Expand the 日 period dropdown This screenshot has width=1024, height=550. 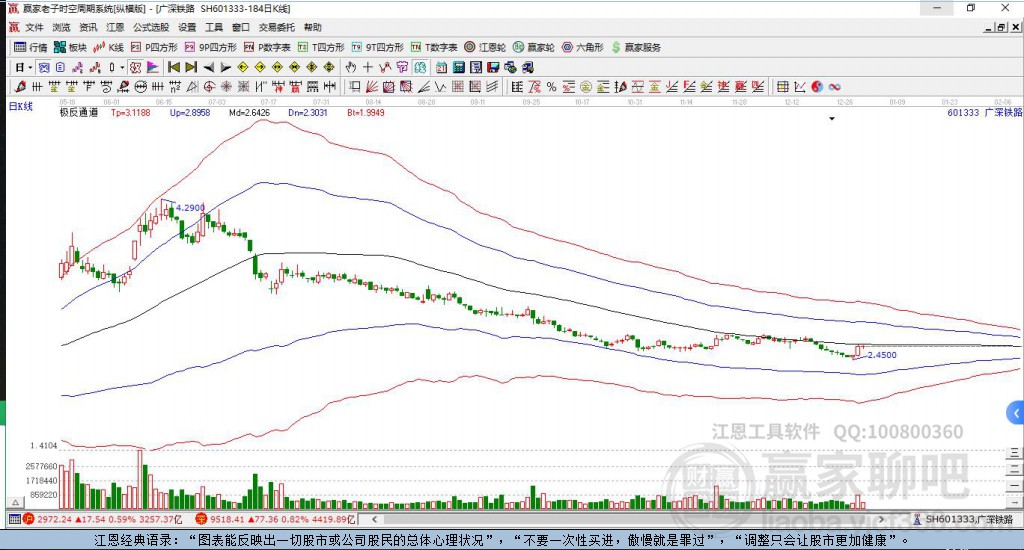click(x=30, y=67)
